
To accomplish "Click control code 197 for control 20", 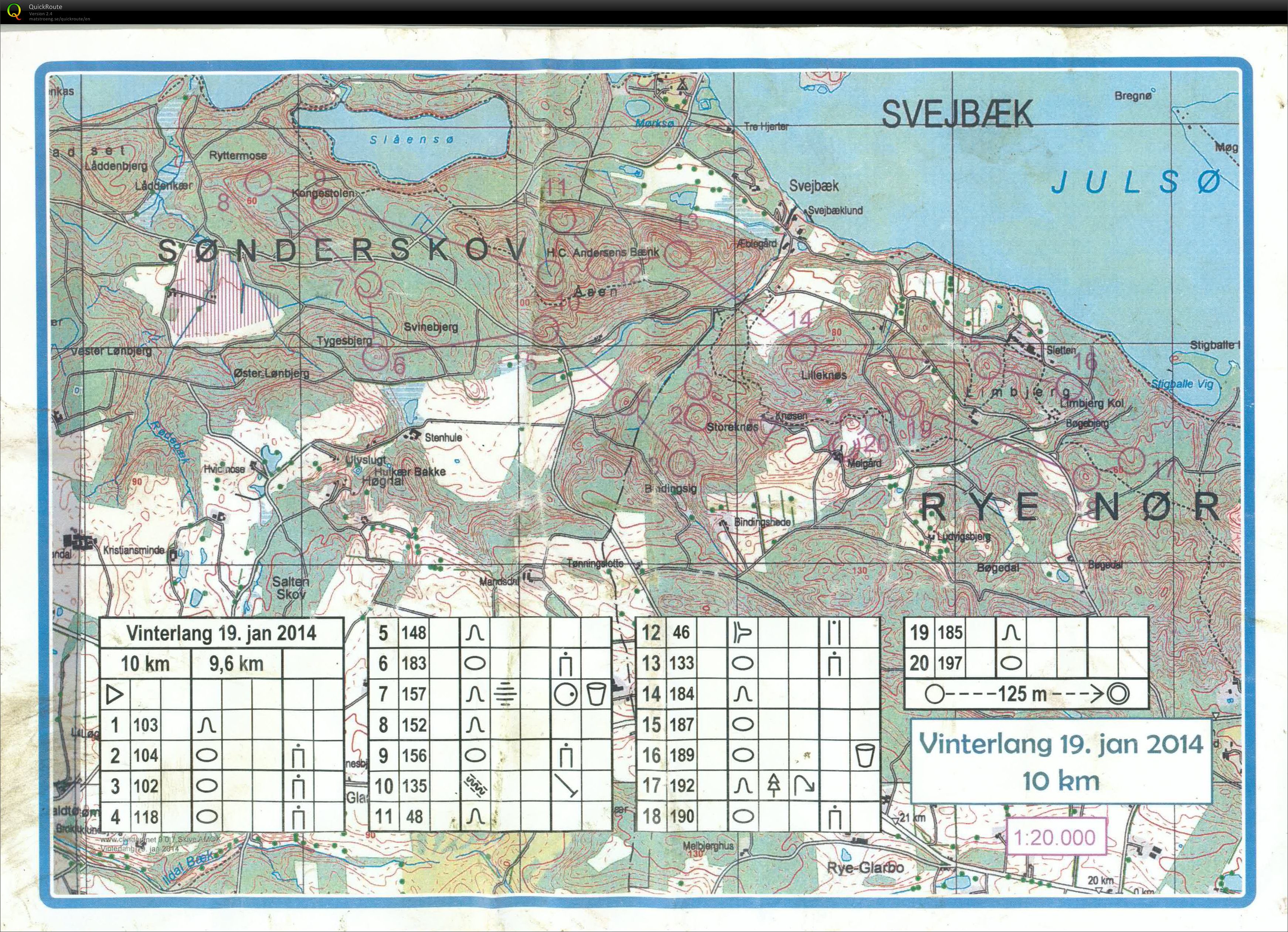I will click(949, 662).
